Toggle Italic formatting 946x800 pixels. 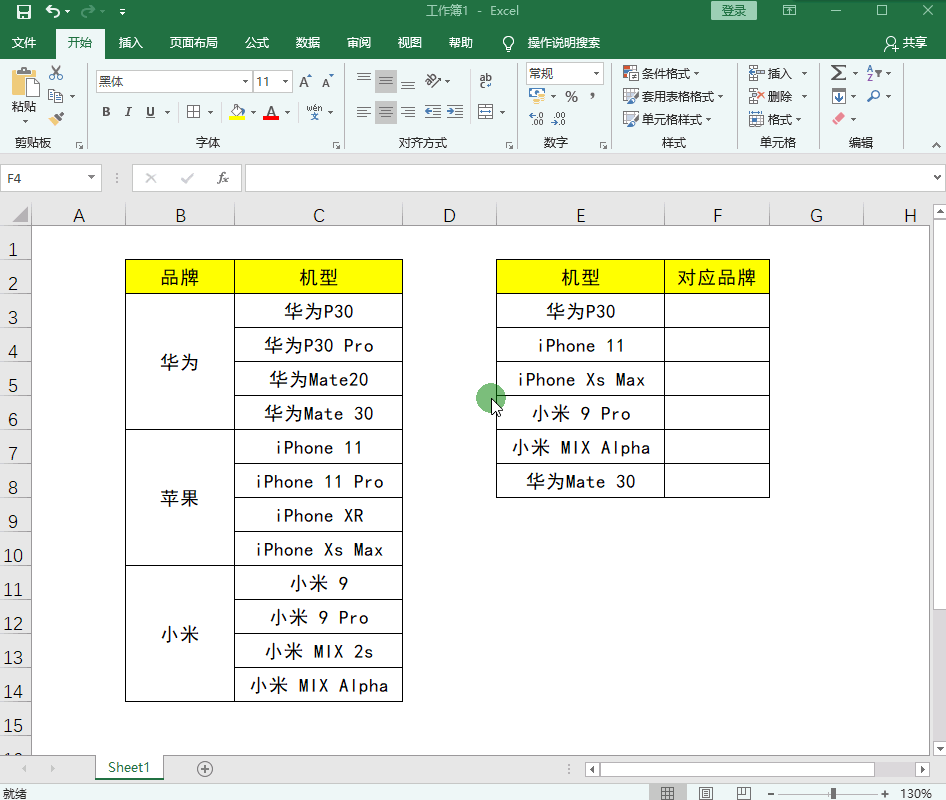coord(128,112)
